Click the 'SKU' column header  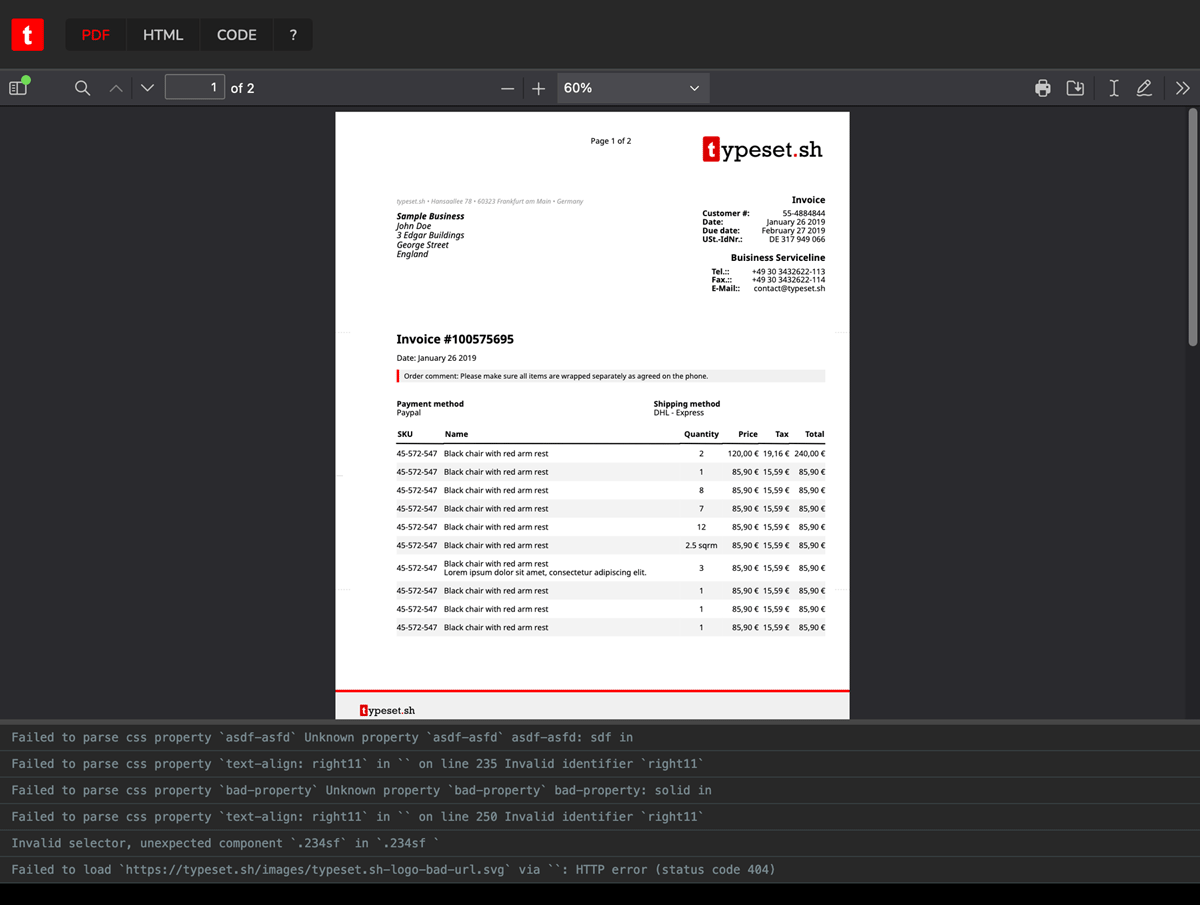tap(405, 434)
